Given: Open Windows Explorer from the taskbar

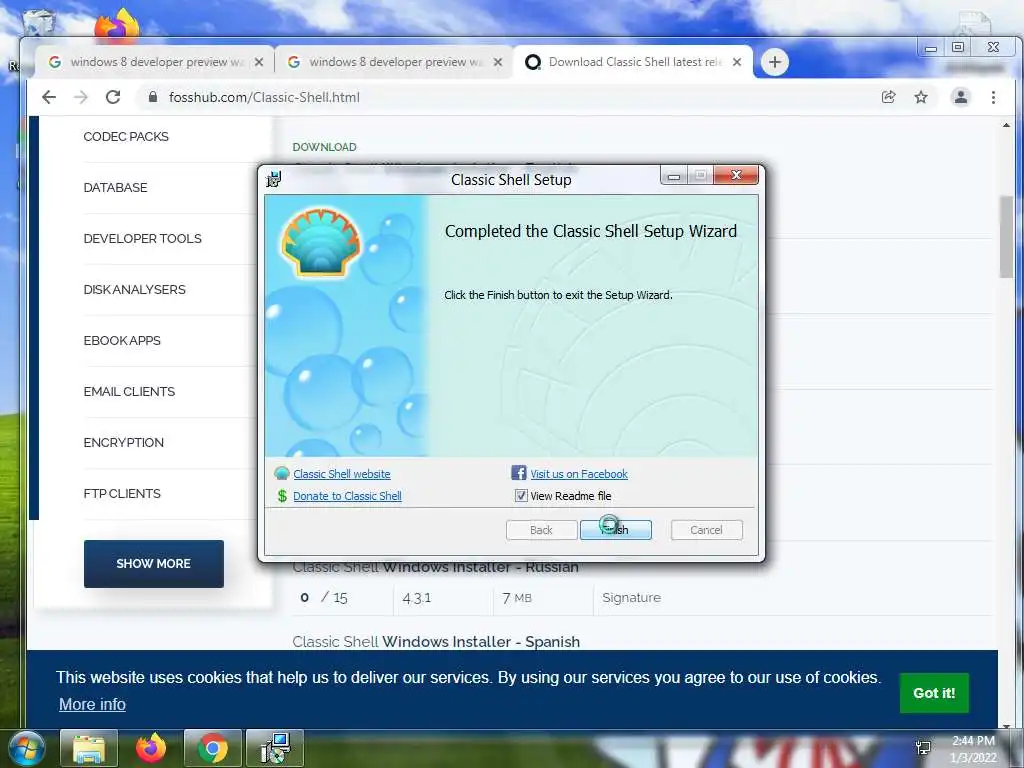Looking at the screenshot, I should click(89, 748).
